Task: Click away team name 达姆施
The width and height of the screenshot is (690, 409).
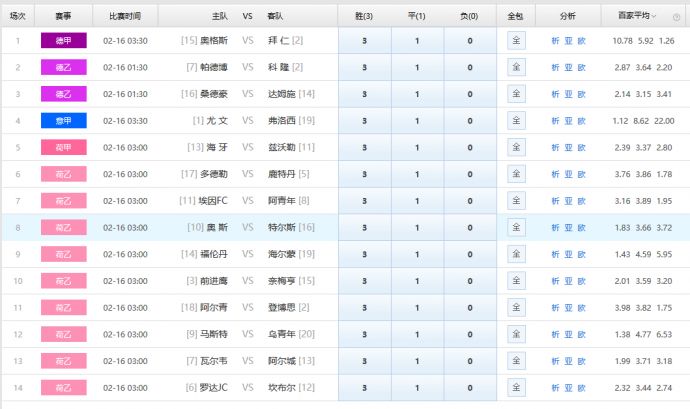Action: point(282,94)
